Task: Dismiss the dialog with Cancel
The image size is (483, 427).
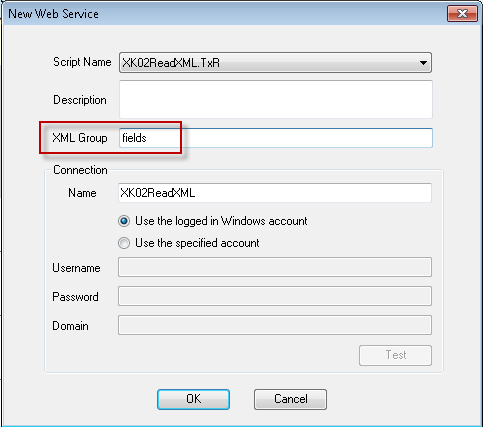Action: [x=290, y=399]
